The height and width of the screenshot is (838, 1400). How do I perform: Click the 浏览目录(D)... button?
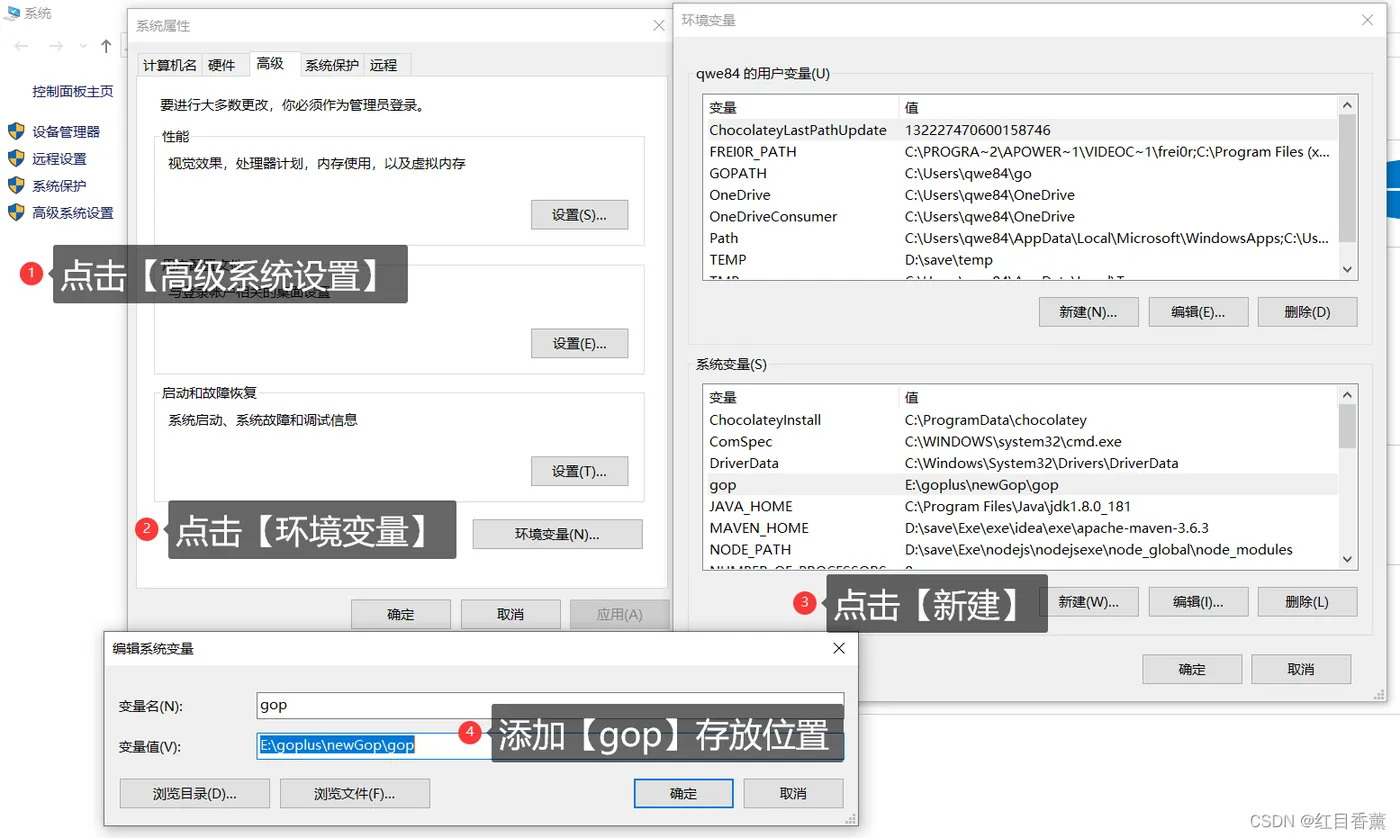tap(195, 793)
